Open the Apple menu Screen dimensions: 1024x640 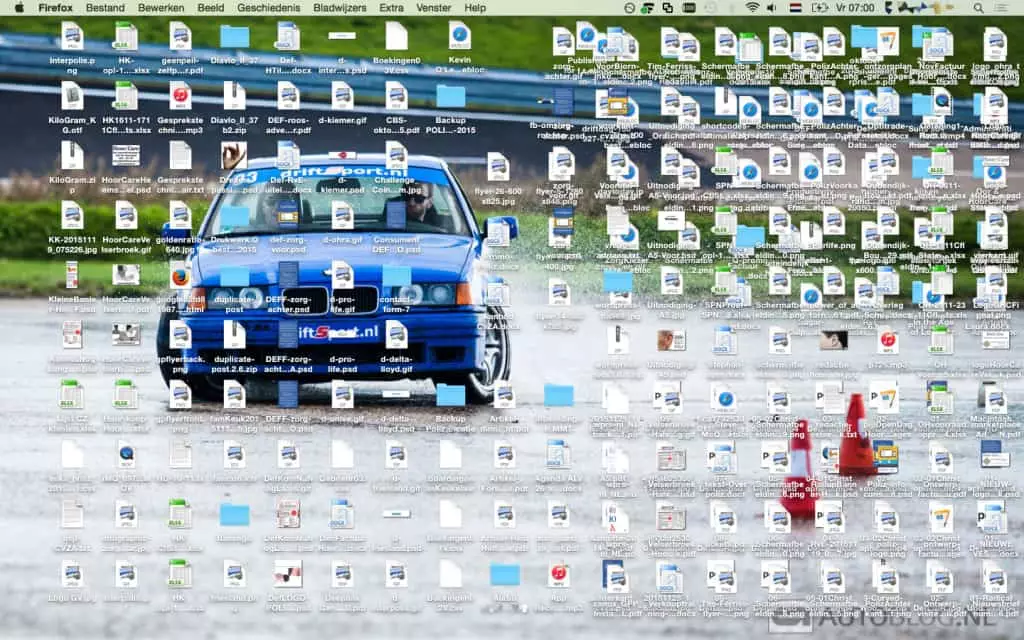tap(18, 8)
